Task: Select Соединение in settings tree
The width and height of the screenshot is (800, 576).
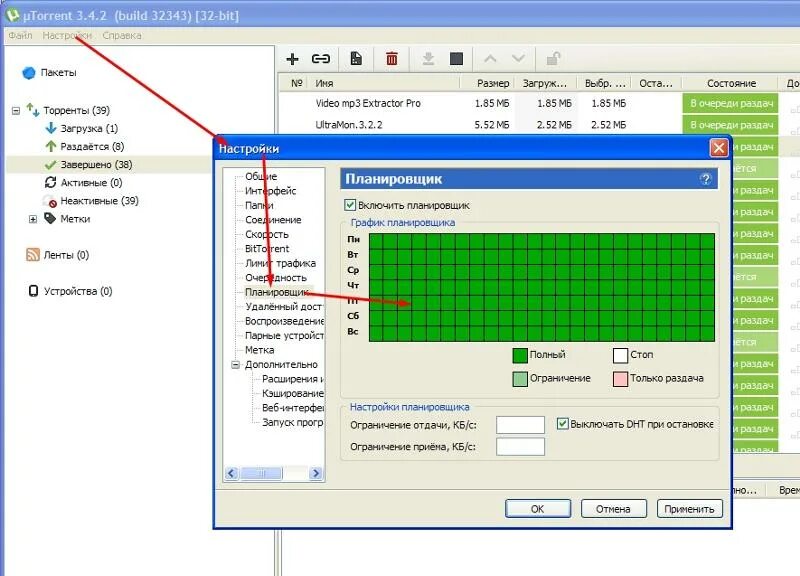Action: tap(273, 220)
